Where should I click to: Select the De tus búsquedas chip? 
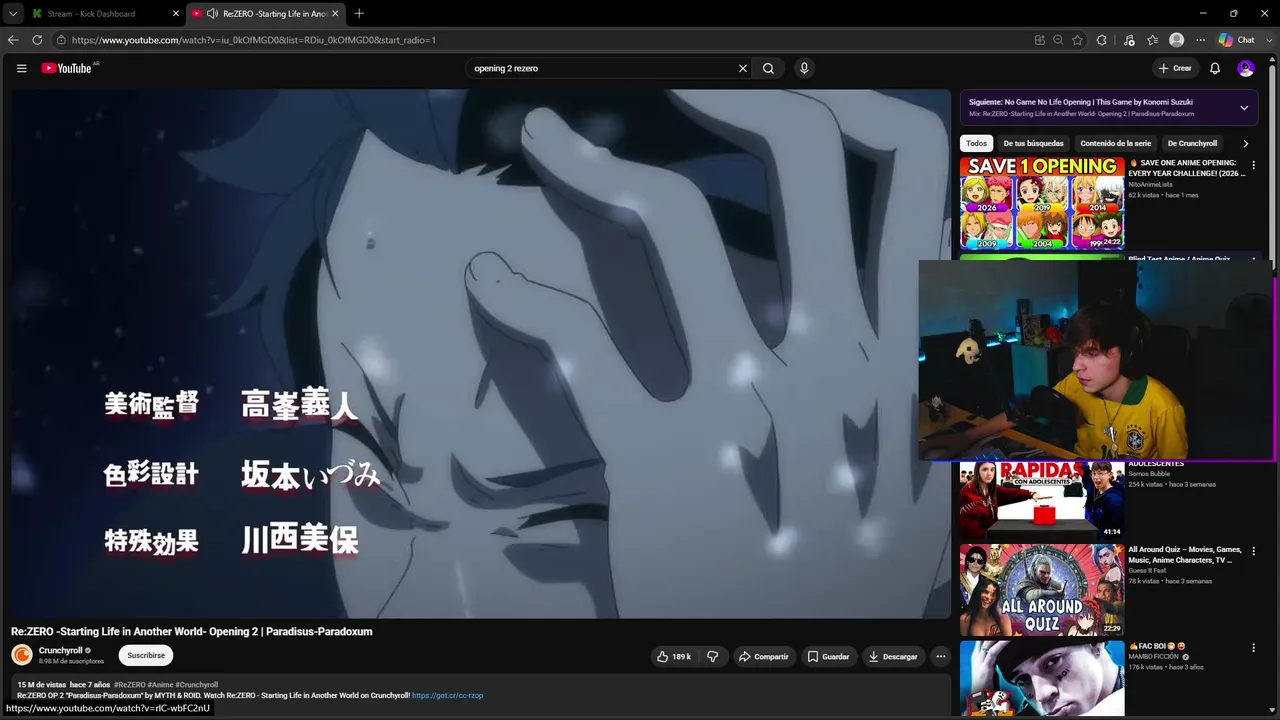pyautogui.click(x=1033, y=143)
